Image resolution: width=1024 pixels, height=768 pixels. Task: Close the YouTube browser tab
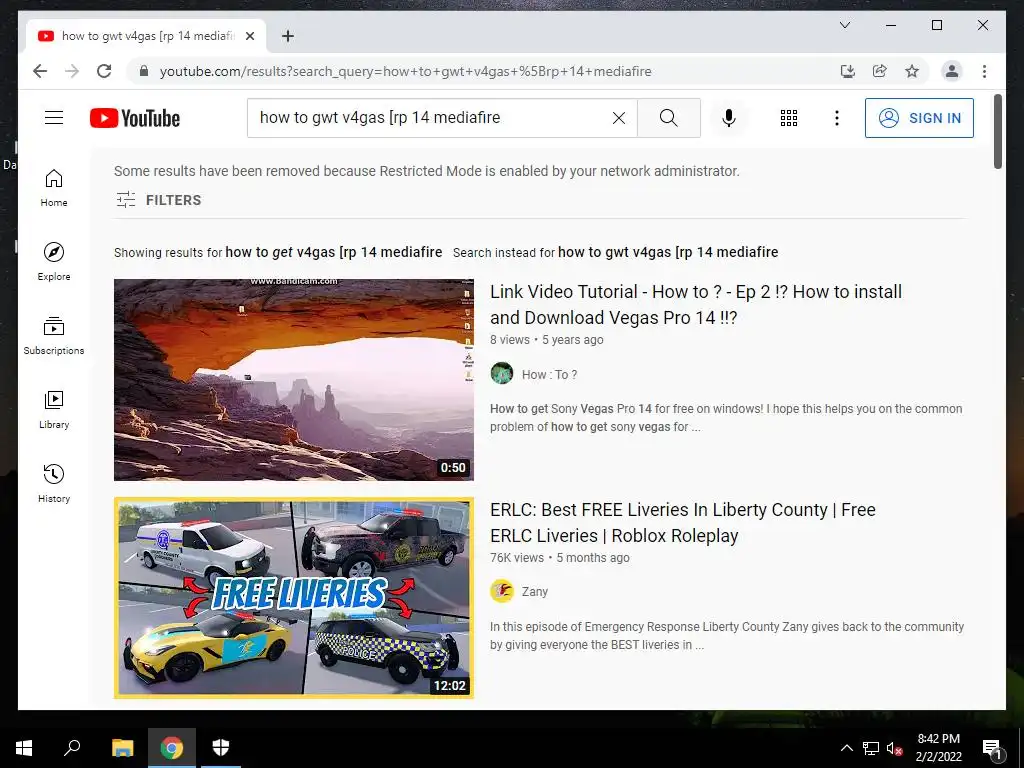click(x=250, y=36)
